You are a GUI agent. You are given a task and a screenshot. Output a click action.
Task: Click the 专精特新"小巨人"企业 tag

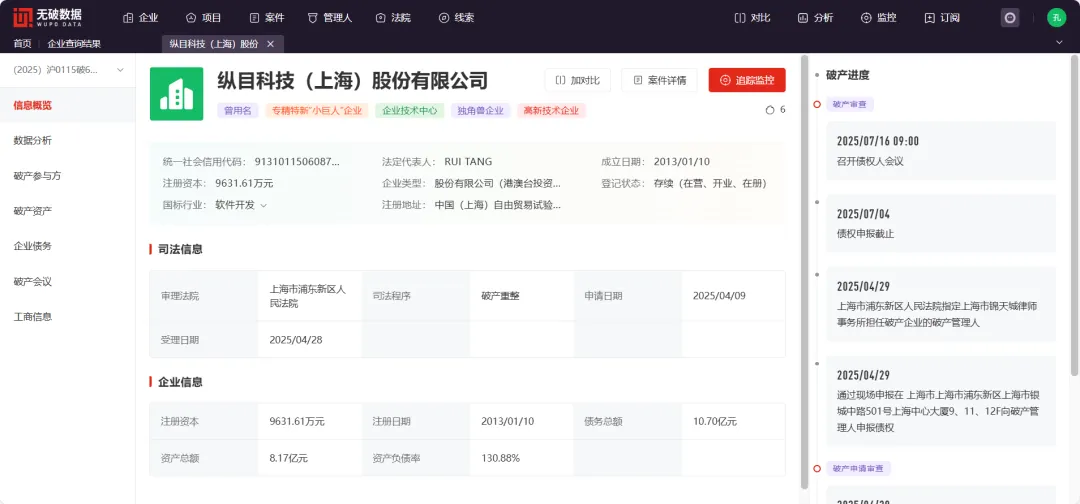317,110
